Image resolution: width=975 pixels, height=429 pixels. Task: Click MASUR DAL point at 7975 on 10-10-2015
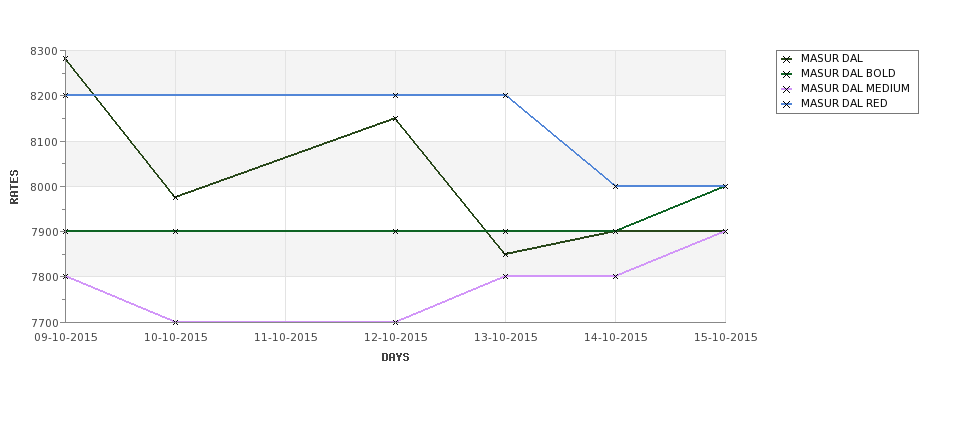tap(175, 197)
